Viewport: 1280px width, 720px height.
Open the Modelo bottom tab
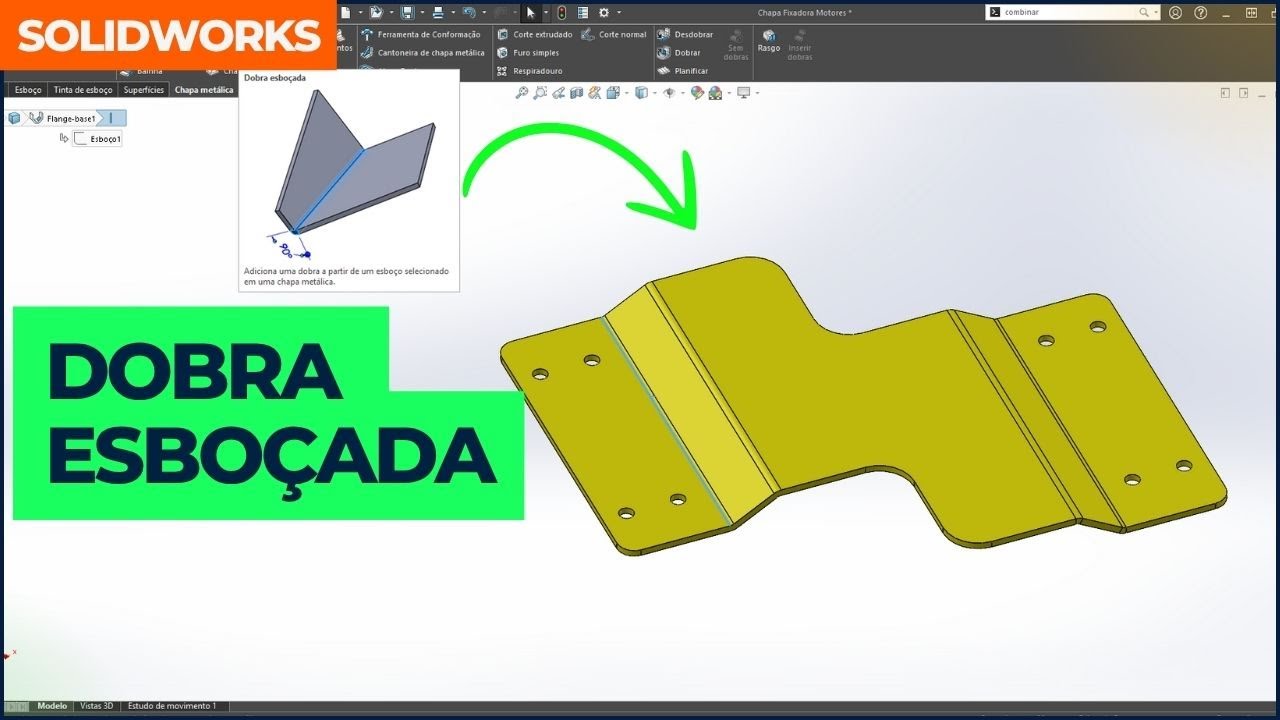(52, 706)
